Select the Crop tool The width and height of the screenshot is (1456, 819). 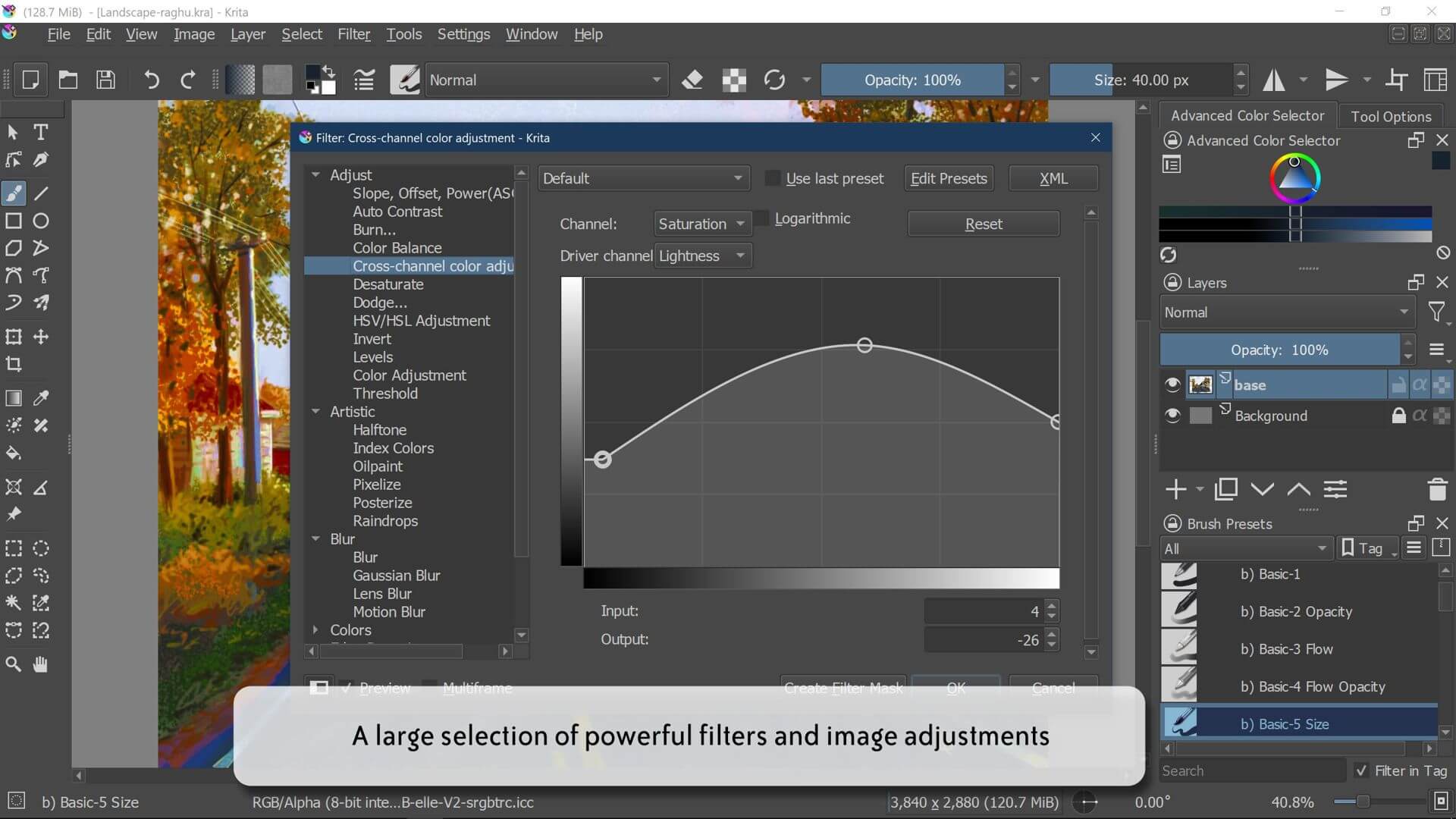point(14,364)
